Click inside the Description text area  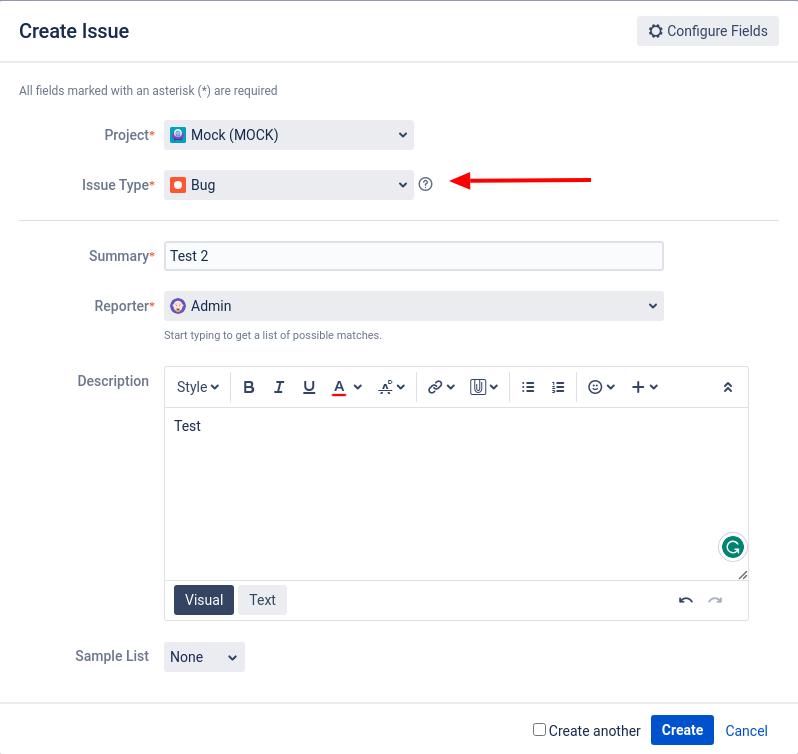(456, 494)
